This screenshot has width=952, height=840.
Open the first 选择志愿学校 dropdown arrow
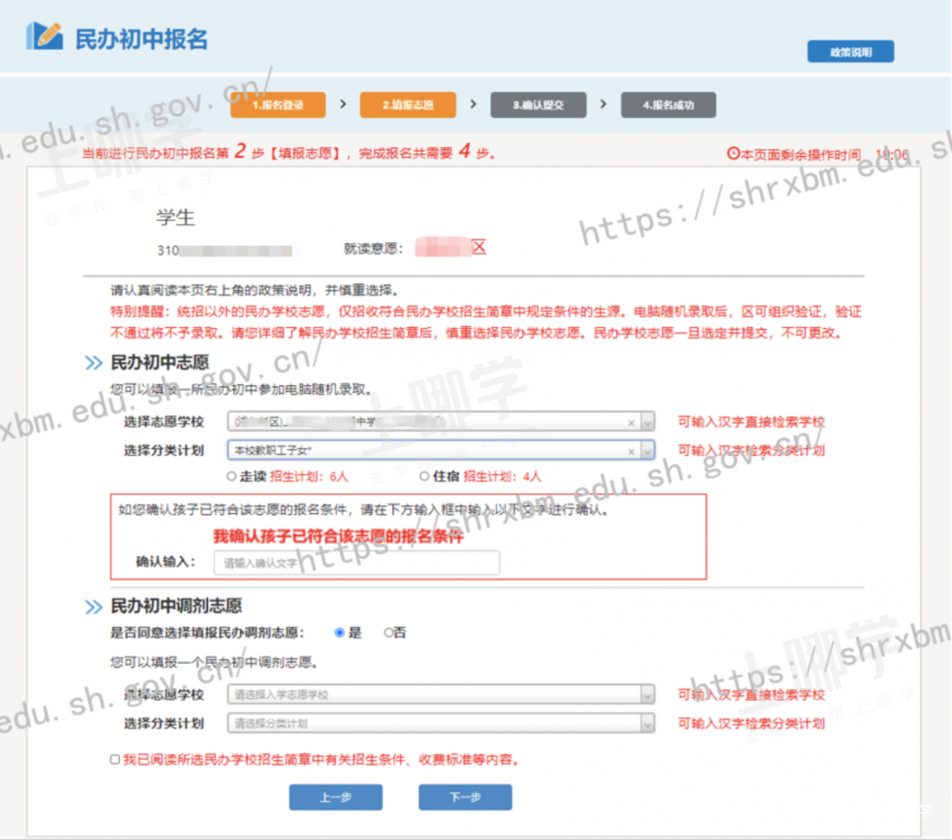pos(647,423)
